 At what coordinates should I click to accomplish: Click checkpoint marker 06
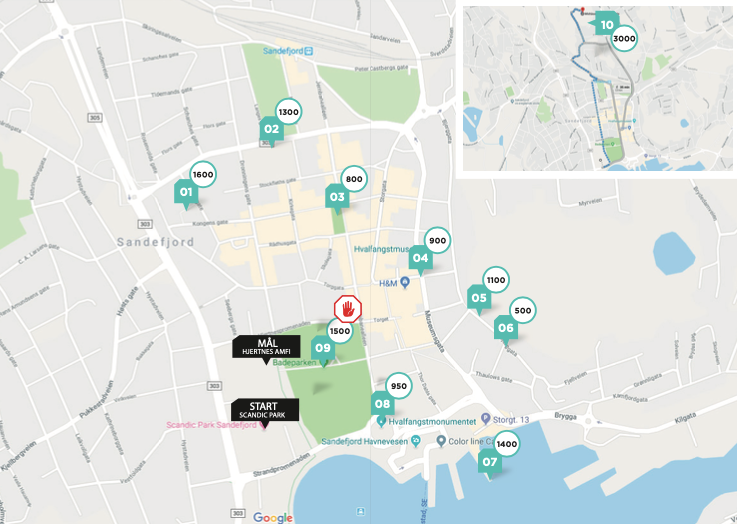(506, 328)
